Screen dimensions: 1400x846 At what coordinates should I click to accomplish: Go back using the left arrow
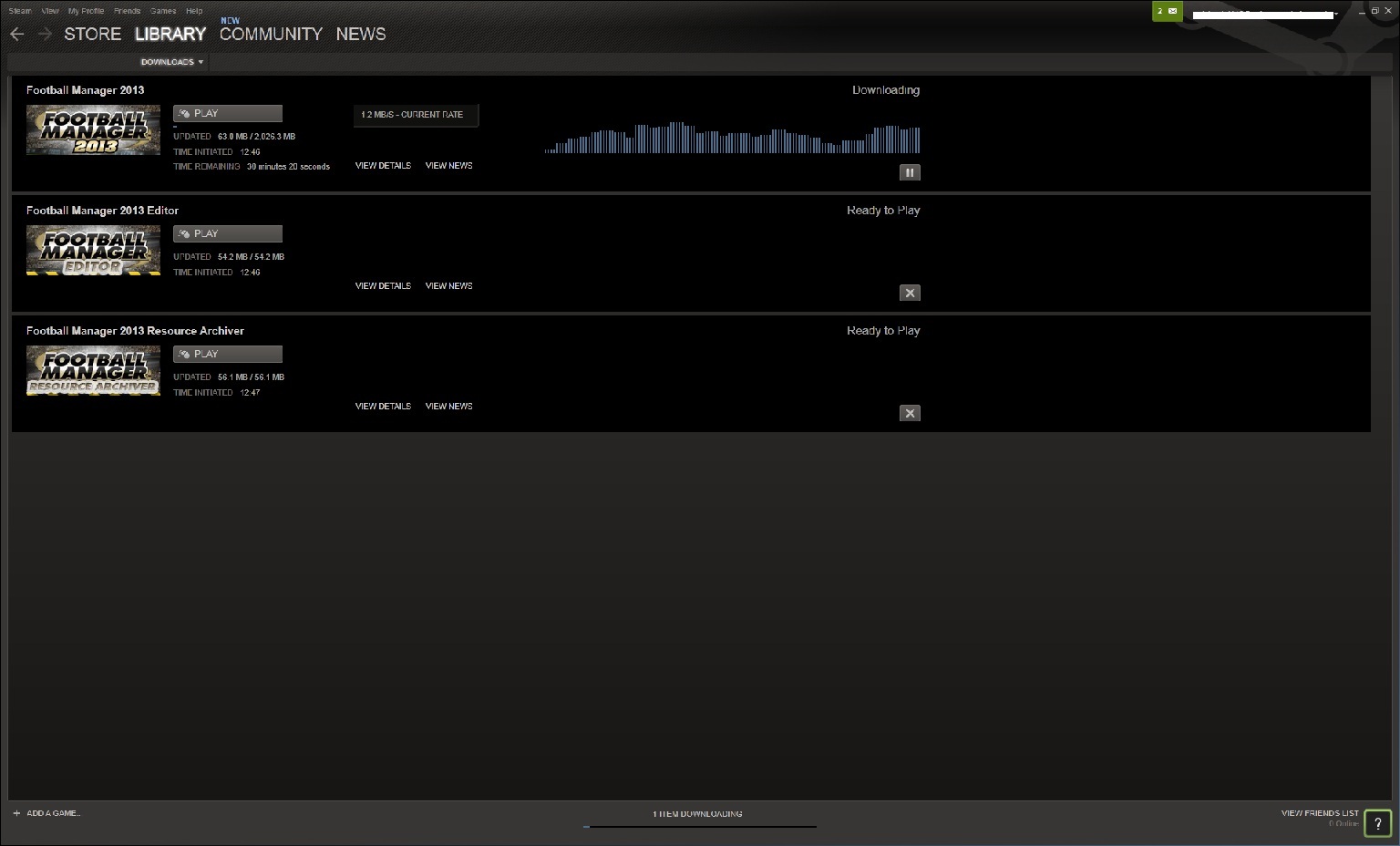point(17,34)
